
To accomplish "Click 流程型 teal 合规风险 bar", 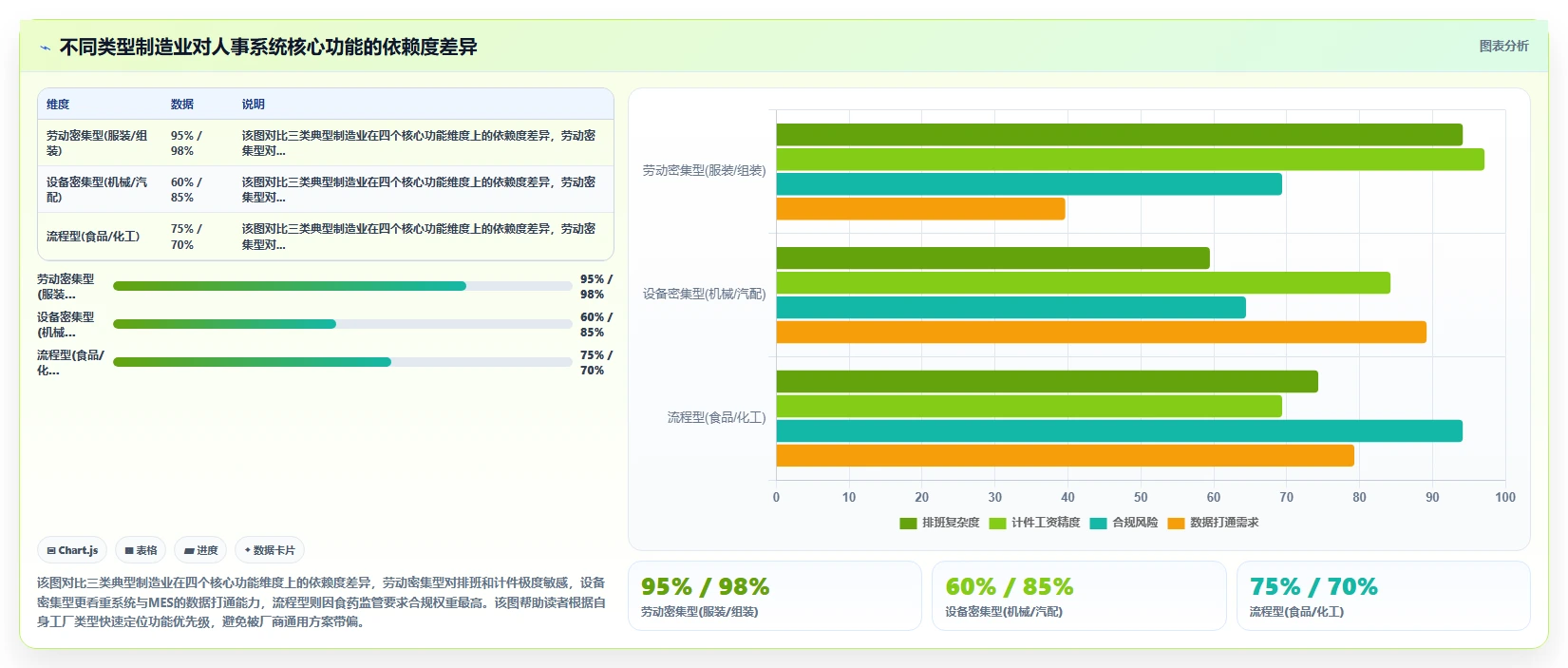I will coord(1119,431).
